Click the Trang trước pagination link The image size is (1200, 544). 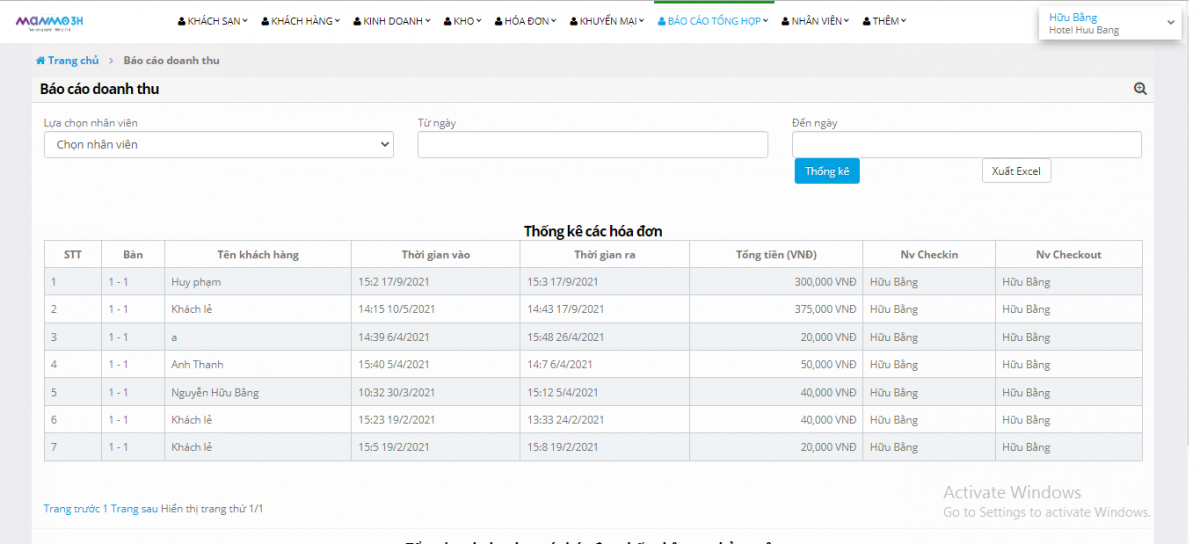point(71,509)
